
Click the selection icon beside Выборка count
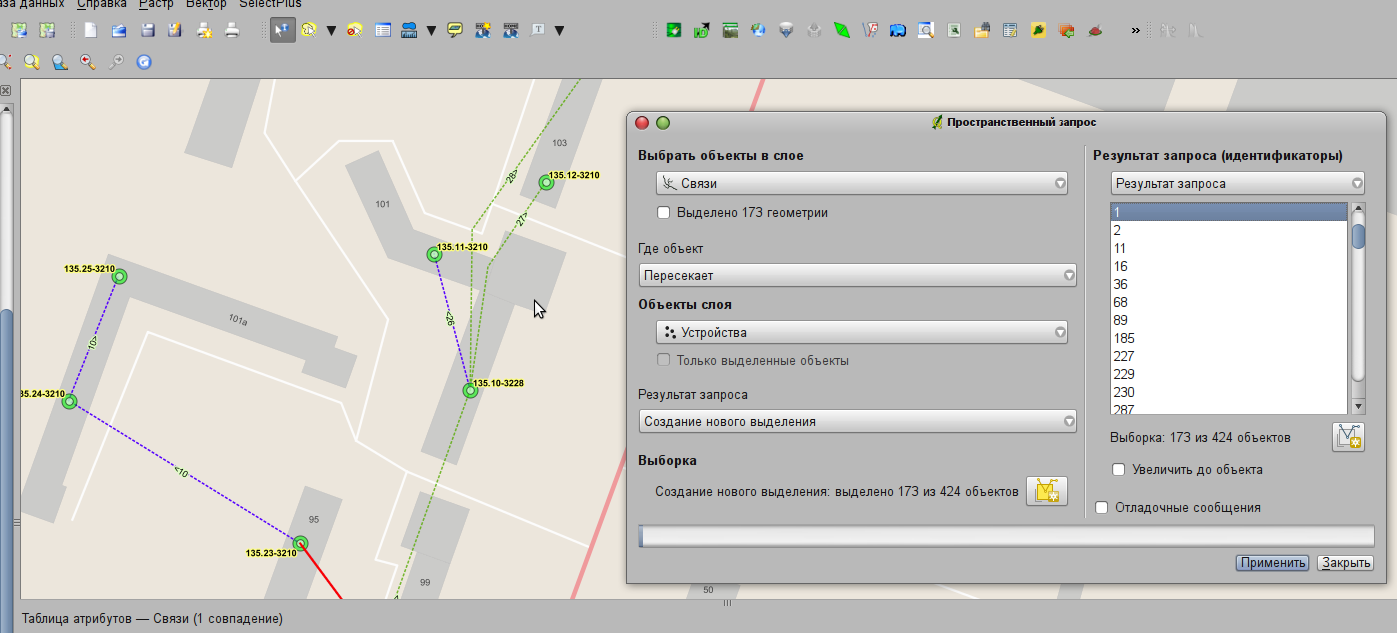tap(1348, 437)
